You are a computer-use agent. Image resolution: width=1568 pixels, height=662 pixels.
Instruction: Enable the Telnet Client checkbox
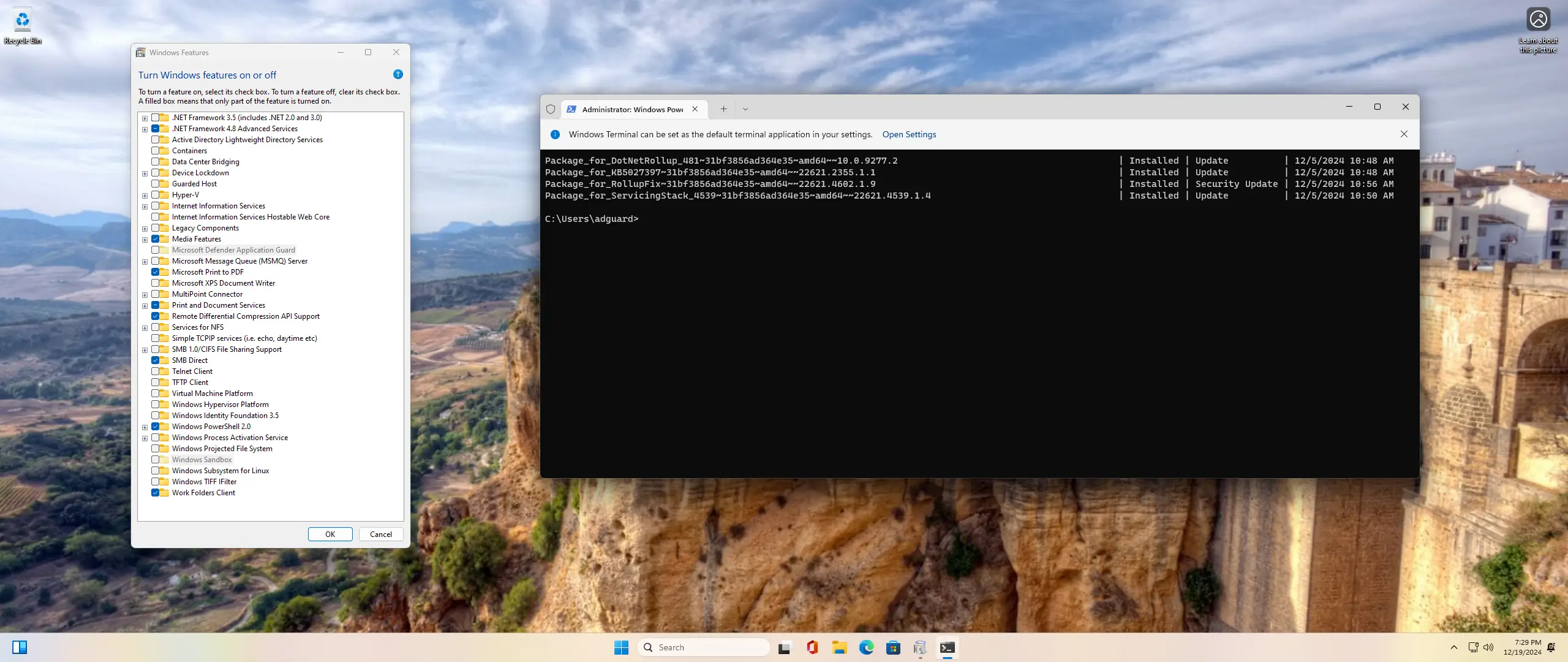(x=156, y=371)
